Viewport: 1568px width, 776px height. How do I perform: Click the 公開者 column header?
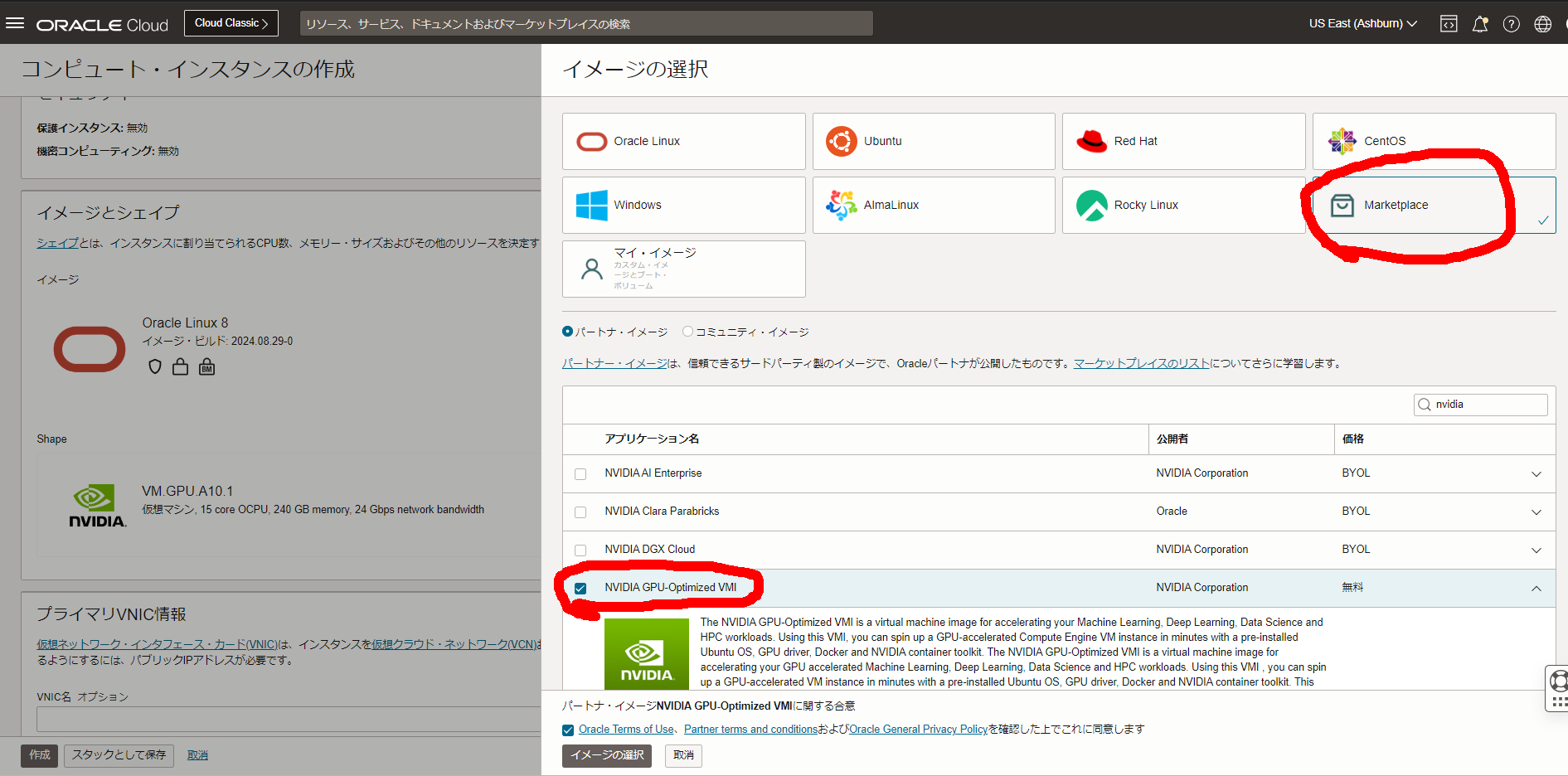tap(1172, 439)
